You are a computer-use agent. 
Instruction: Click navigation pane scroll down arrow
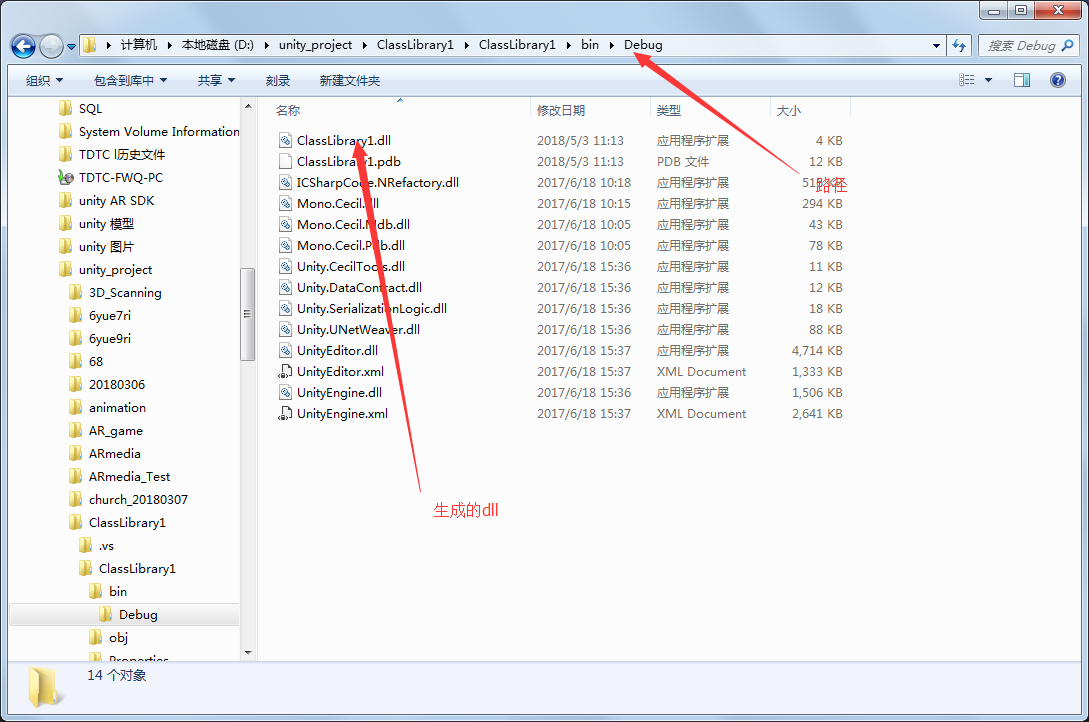(248, 653)
